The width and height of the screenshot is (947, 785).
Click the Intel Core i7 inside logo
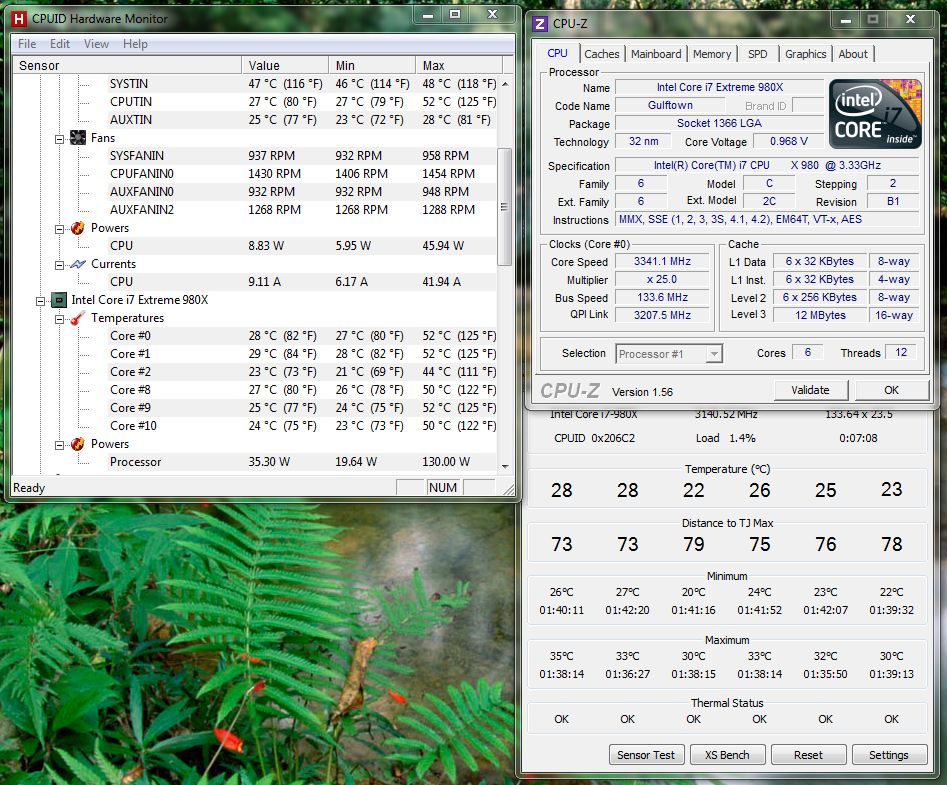tap(875, 114)
